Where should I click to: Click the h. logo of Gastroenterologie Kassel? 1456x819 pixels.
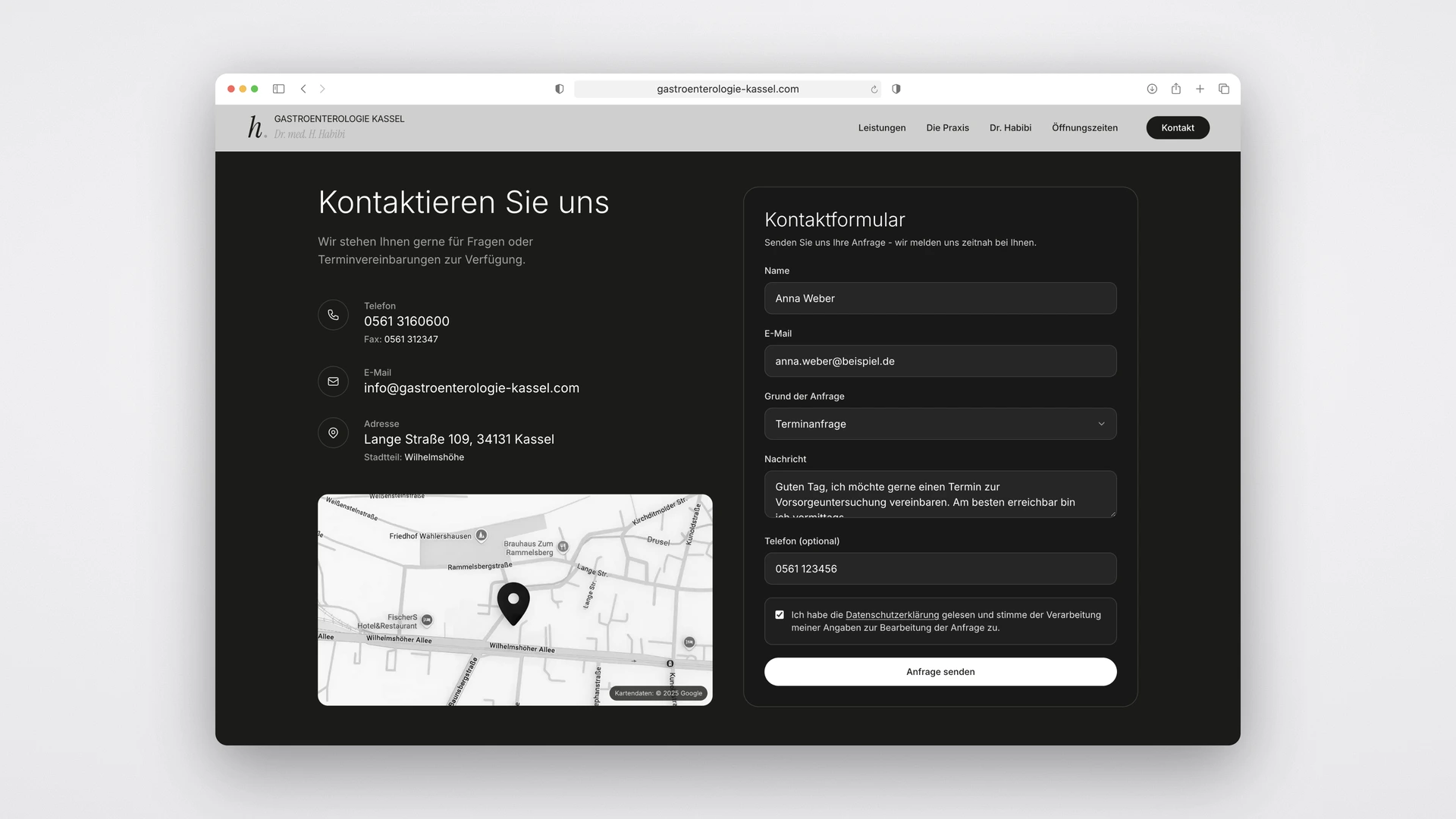[x=256, y=127]
